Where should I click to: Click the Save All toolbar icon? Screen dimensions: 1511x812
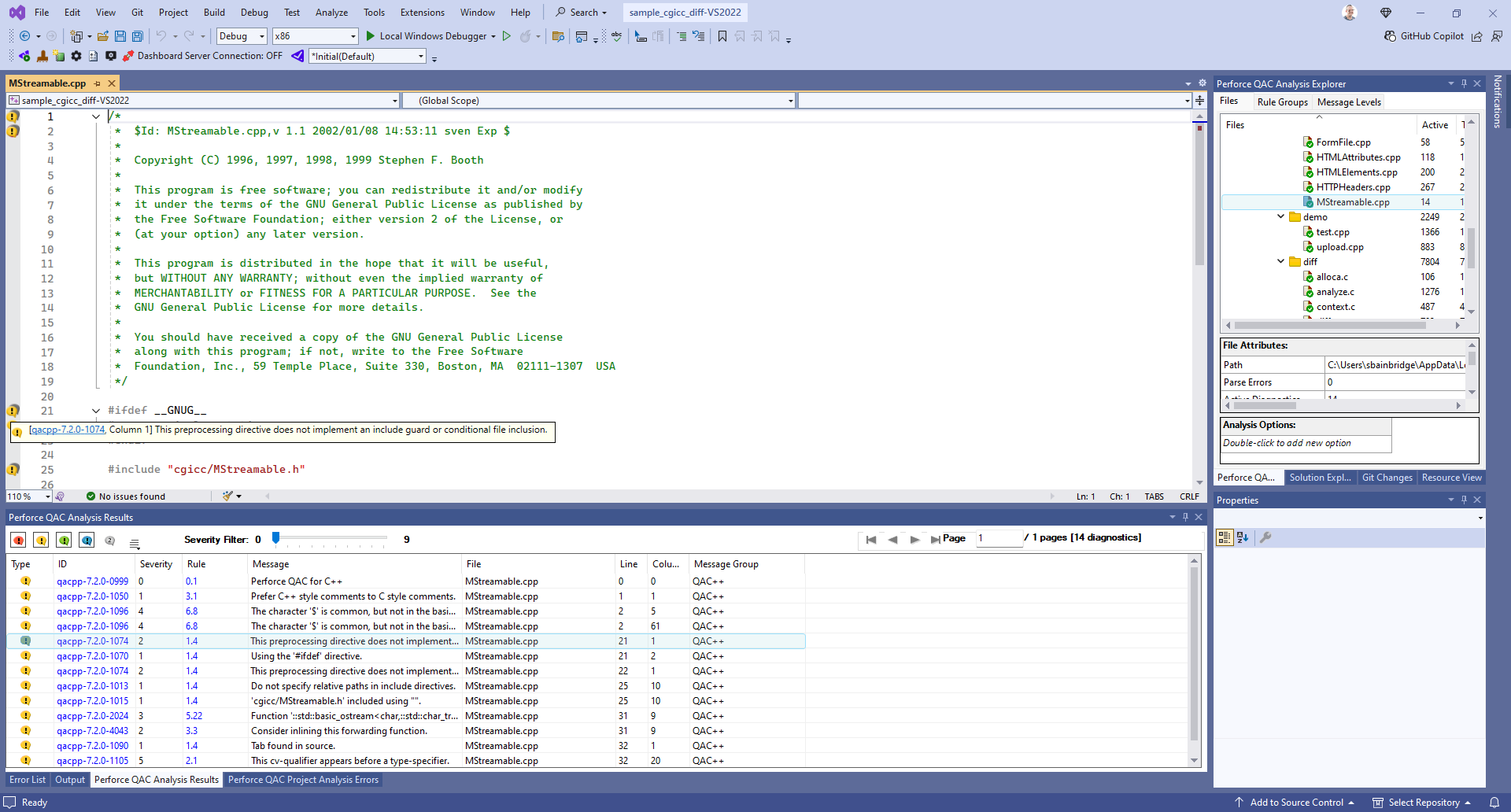(138, 36)
